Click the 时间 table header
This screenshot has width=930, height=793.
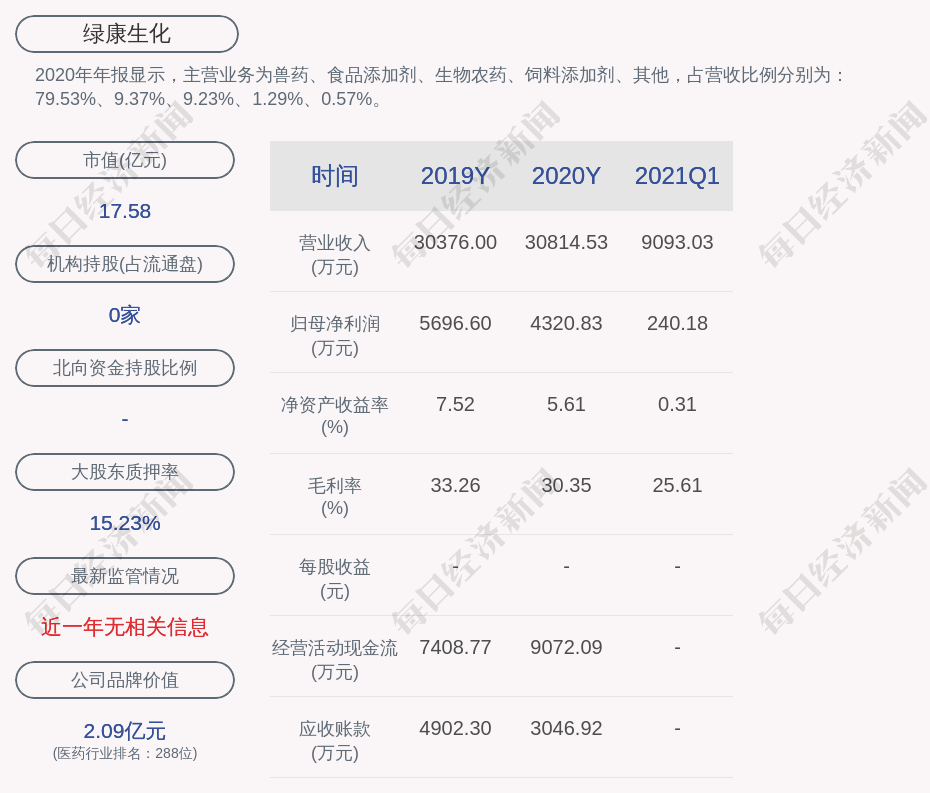(334, 176)
